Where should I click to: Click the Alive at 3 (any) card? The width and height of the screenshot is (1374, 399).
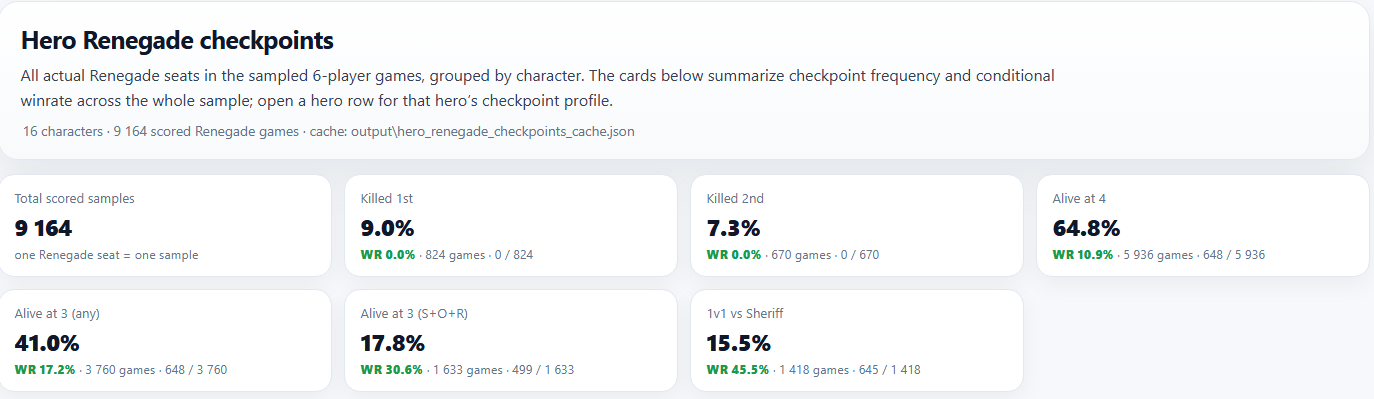(x=165, y=341)
